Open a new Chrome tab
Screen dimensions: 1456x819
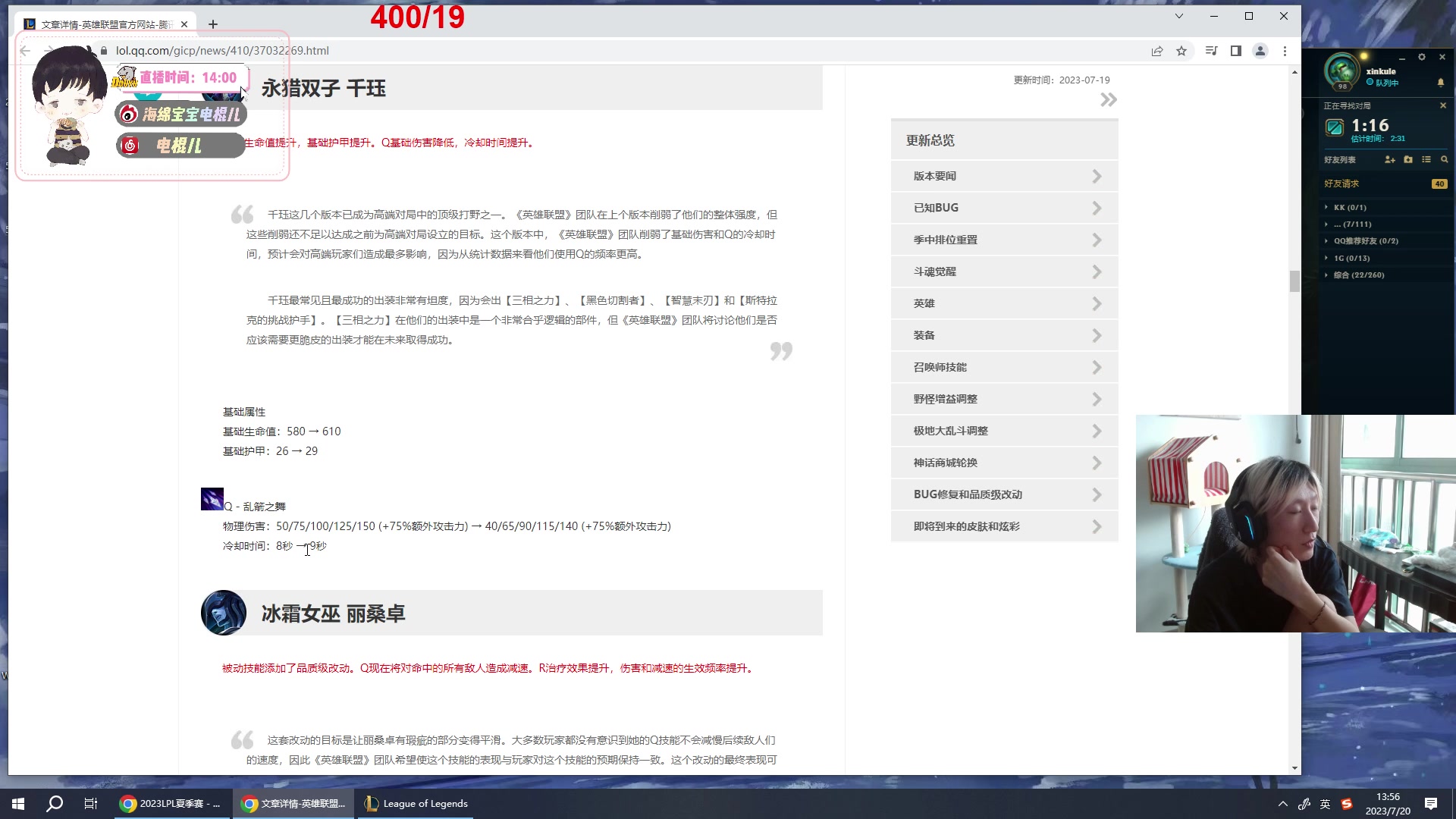pyautogui.click(x=213, y=24)
